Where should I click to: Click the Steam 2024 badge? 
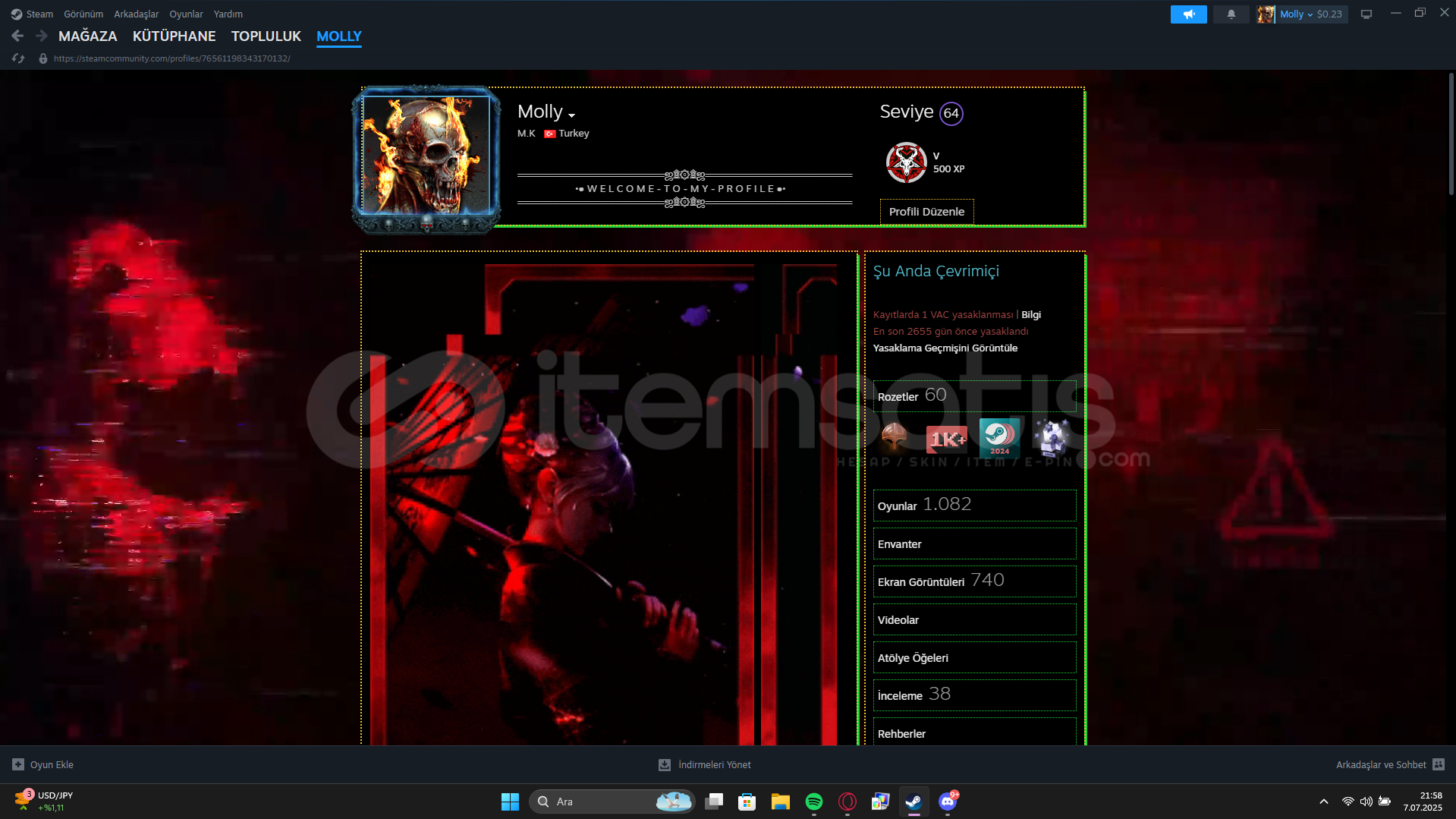(x=999, y=437)
